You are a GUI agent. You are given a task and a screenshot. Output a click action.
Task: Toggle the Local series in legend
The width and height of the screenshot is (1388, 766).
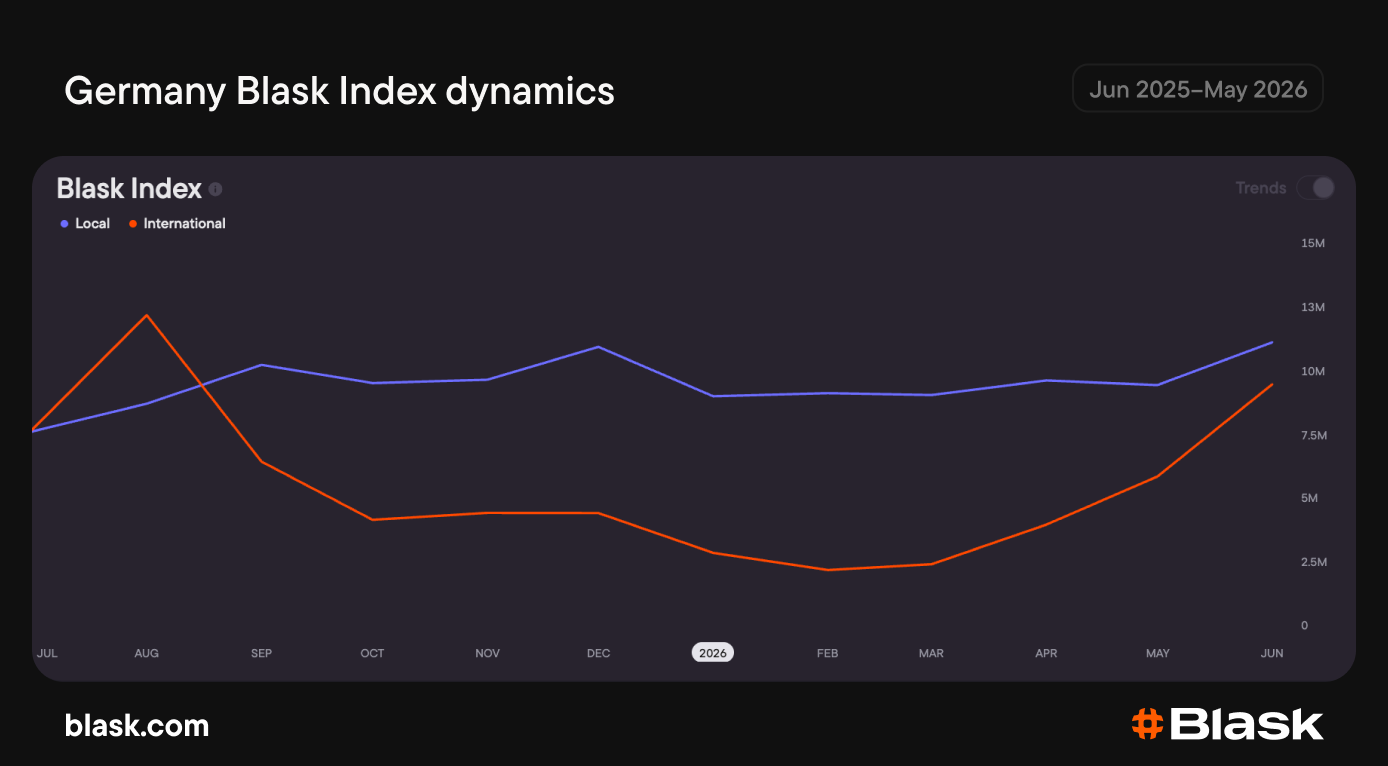tap(85, 223)
